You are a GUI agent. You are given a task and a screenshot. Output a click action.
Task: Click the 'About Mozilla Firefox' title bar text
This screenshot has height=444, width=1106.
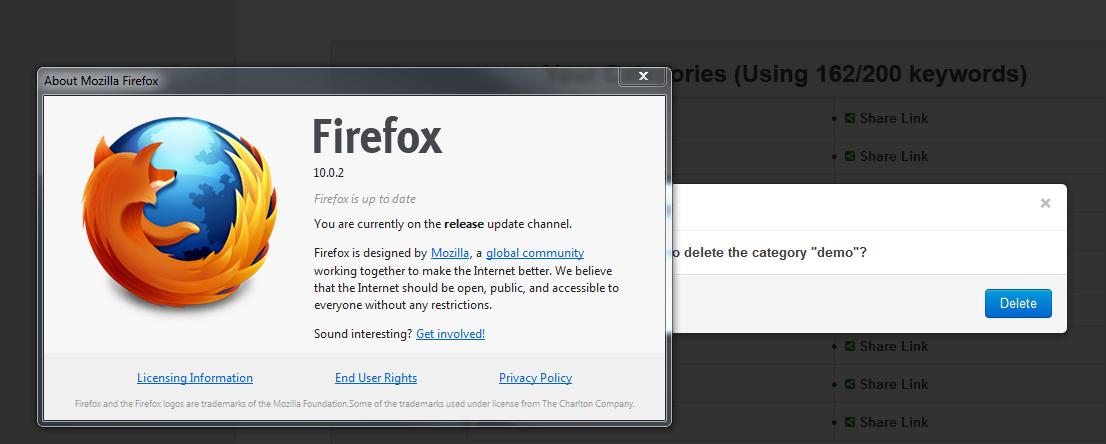pyautogui.click(x=102, y=80)
